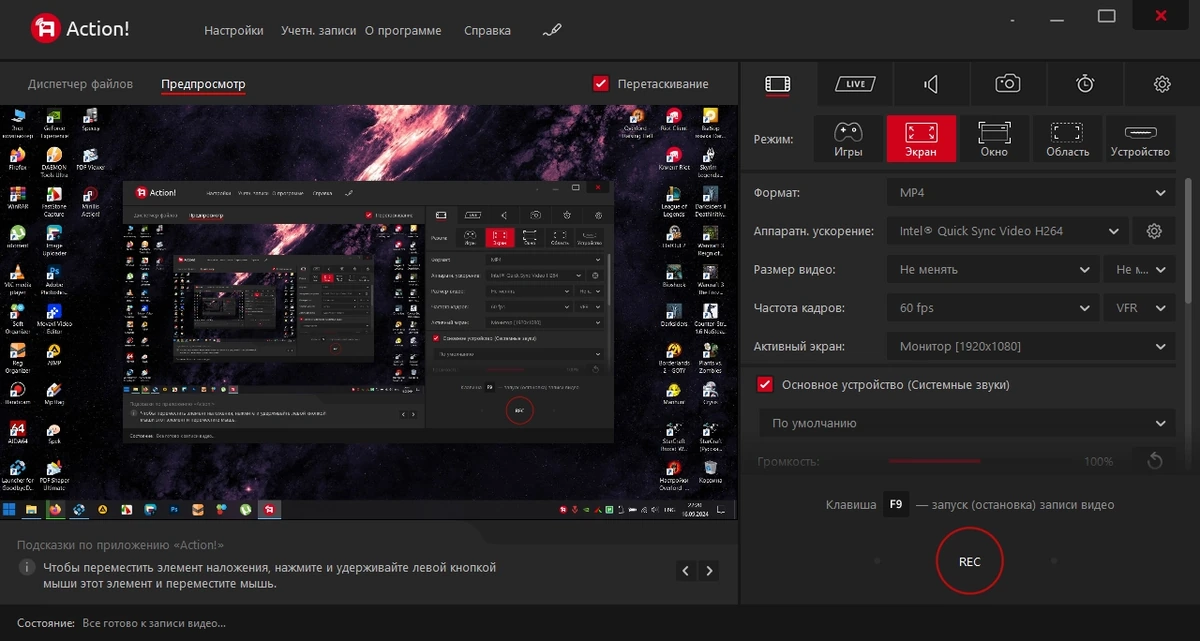This screenshot has height=641, width=1200.
Task: Open the benchmark timer tab icon
Action: (1085, 84)
